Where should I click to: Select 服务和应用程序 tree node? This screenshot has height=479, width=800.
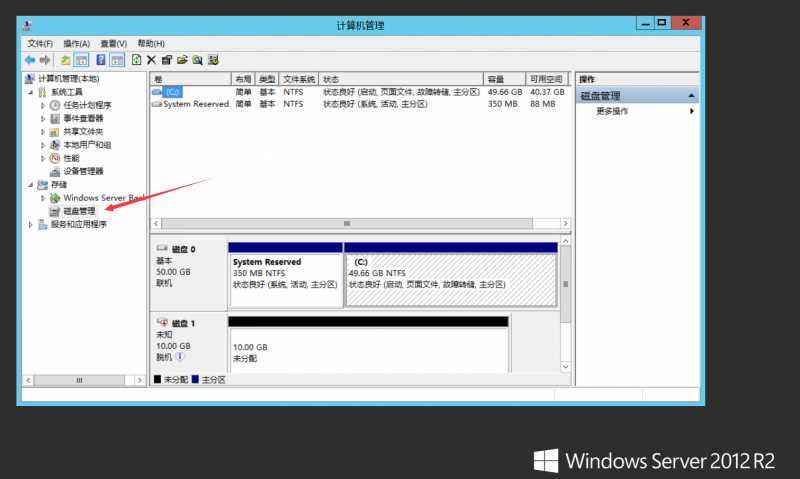coord(79,224)
